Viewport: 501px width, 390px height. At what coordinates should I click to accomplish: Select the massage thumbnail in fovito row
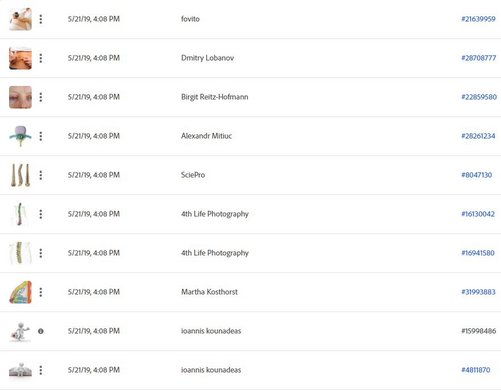(20, 19)
